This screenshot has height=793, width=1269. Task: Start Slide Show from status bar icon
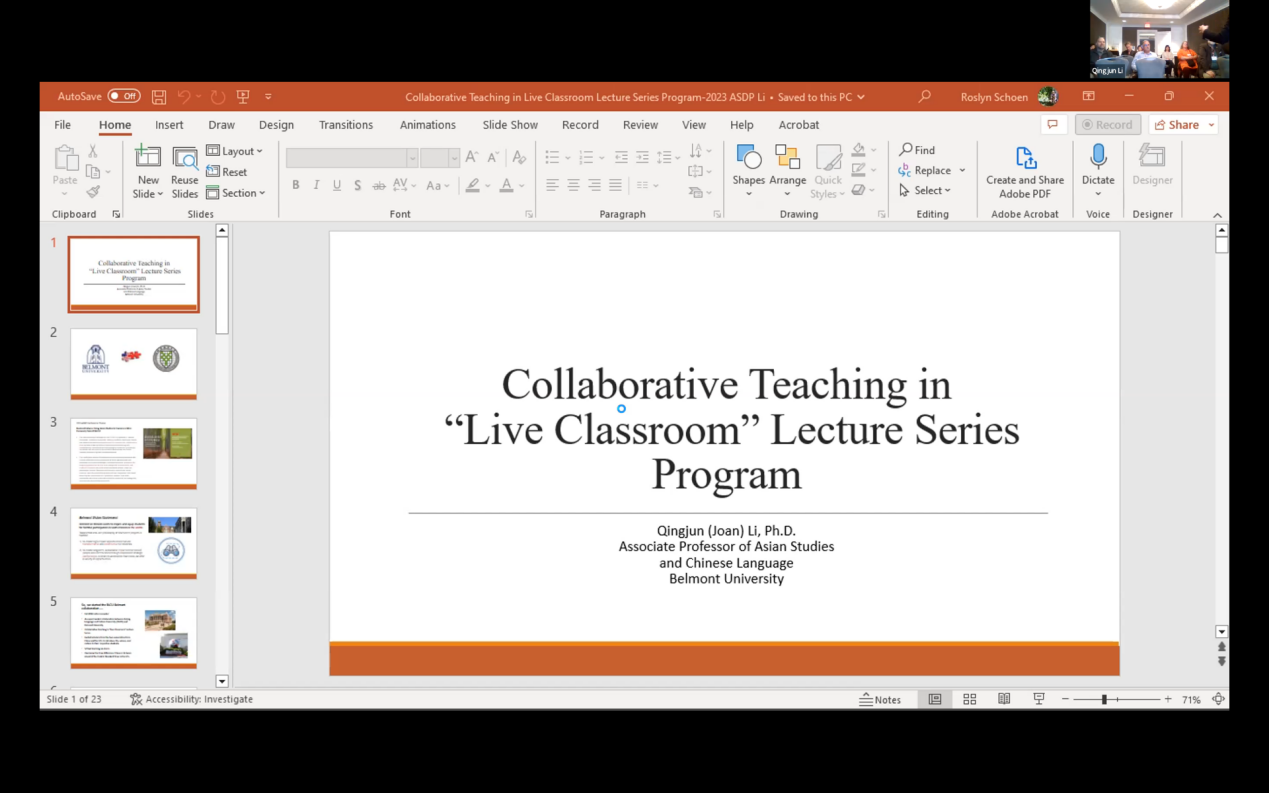1038,700
